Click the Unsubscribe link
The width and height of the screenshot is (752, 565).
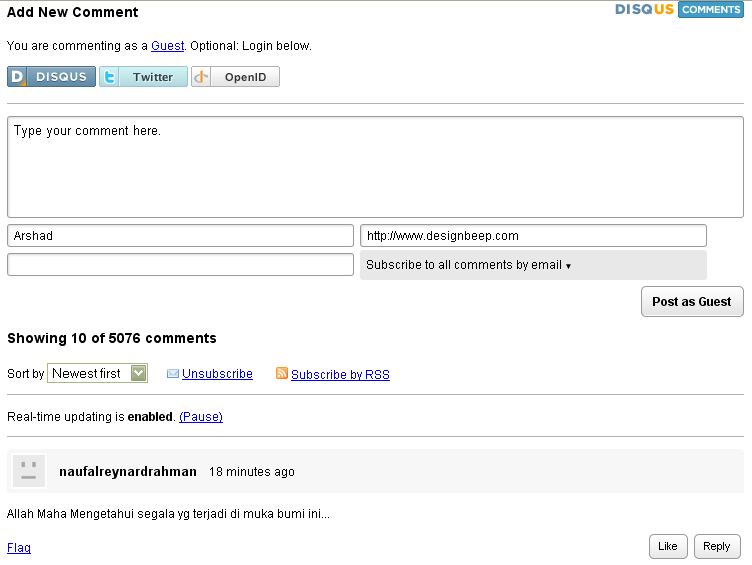(217, 374)
